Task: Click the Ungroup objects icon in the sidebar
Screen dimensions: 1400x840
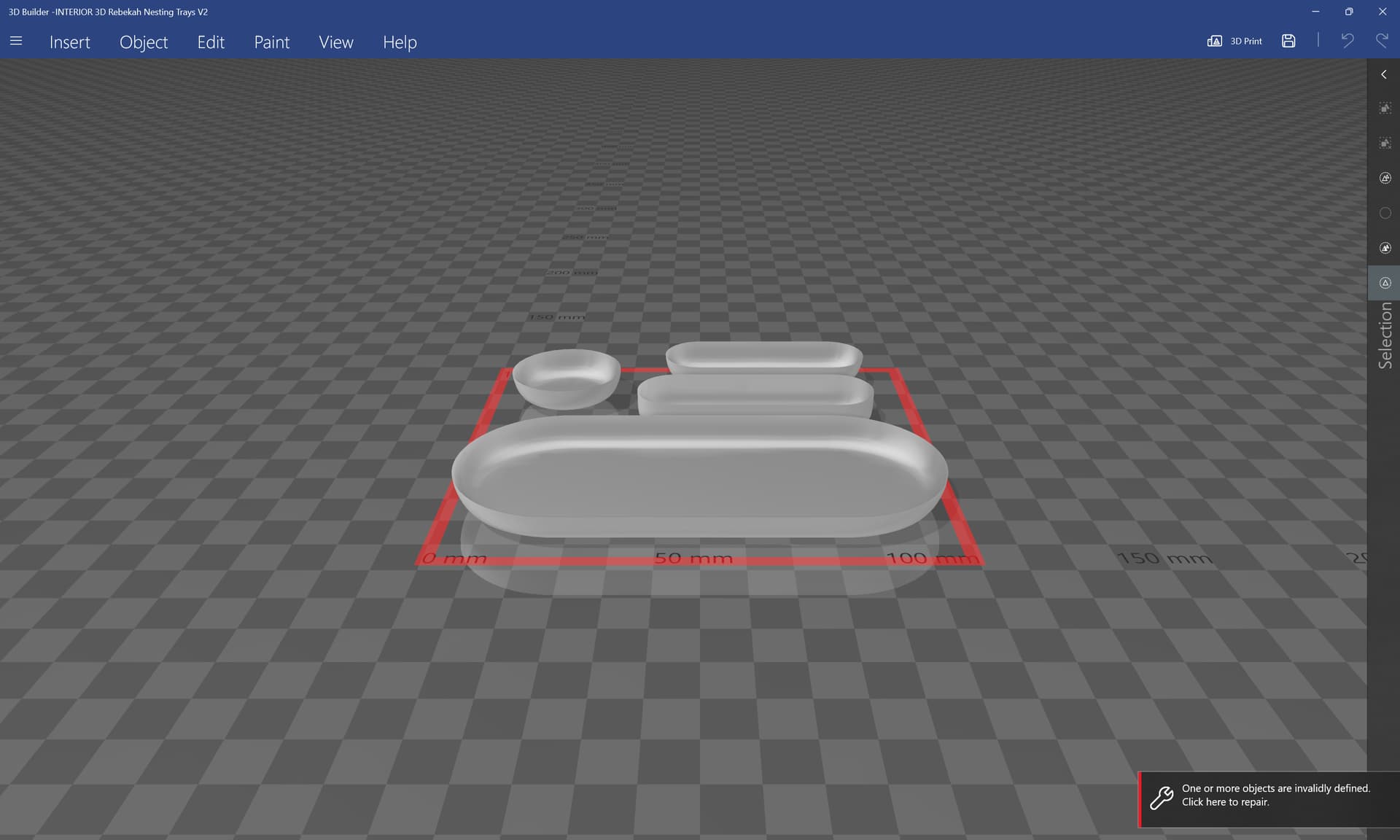Action: [1385, 143]
